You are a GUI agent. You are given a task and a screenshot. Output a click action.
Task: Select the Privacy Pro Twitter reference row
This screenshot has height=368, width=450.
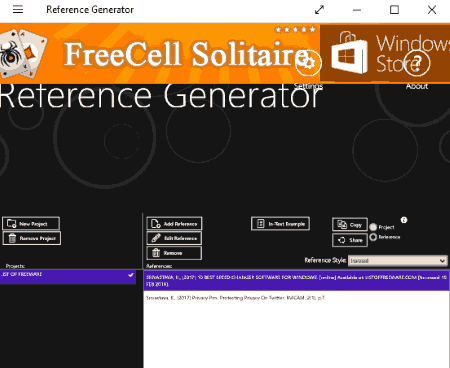click(296, 298)
